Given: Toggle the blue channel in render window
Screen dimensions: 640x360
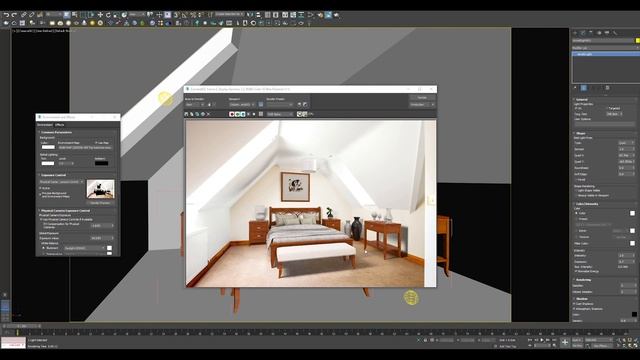Looking at the screenshot, I should pyautogui.click(x=243, y=114).
